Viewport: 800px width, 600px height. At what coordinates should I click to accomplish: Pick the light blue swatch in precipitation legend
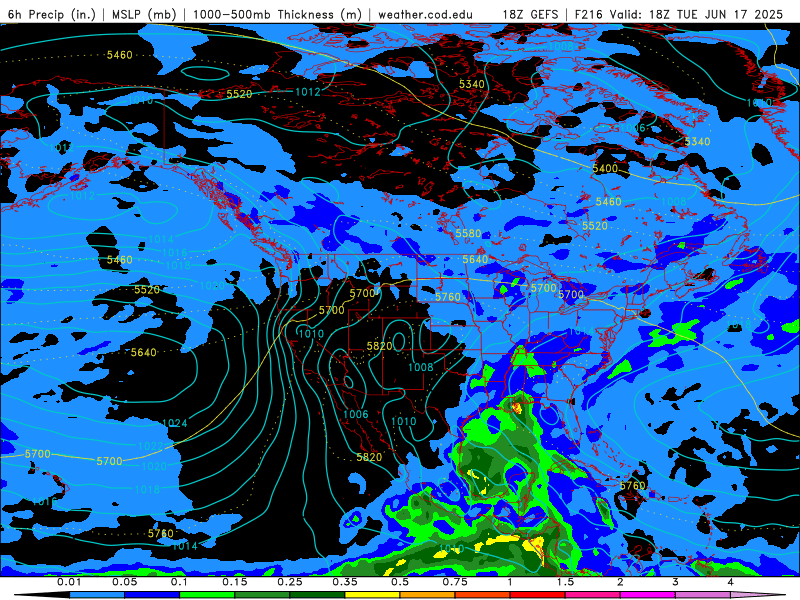[97, 595]
